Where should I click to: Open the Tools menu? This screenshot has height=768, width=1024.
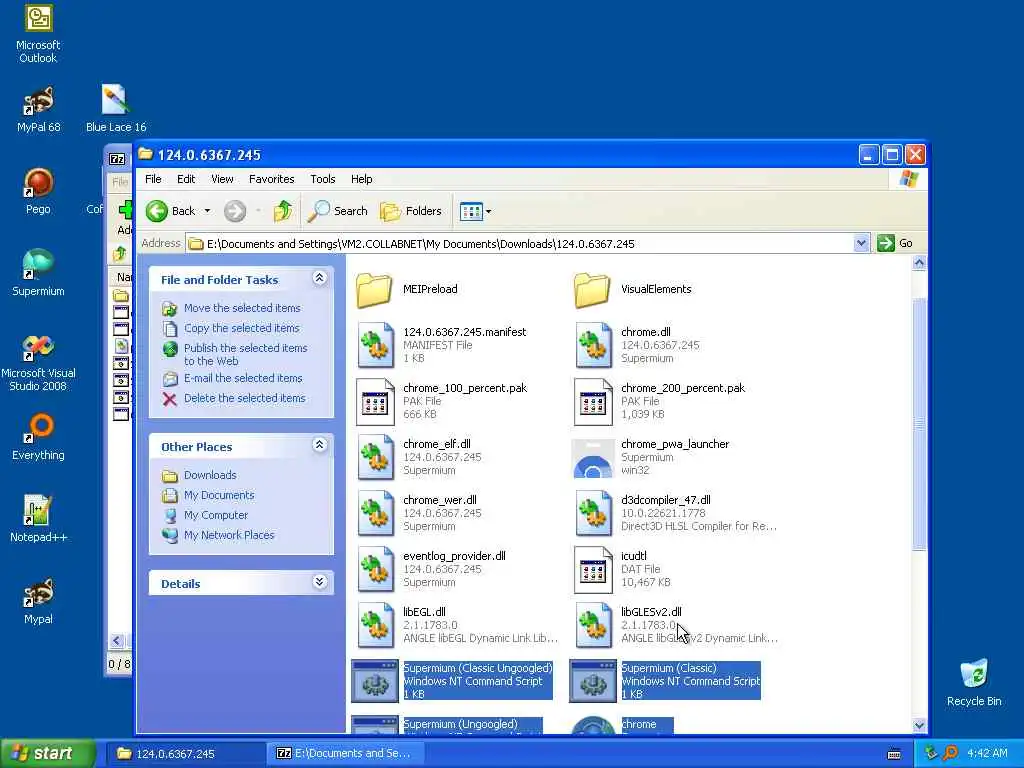pos(323,179)
